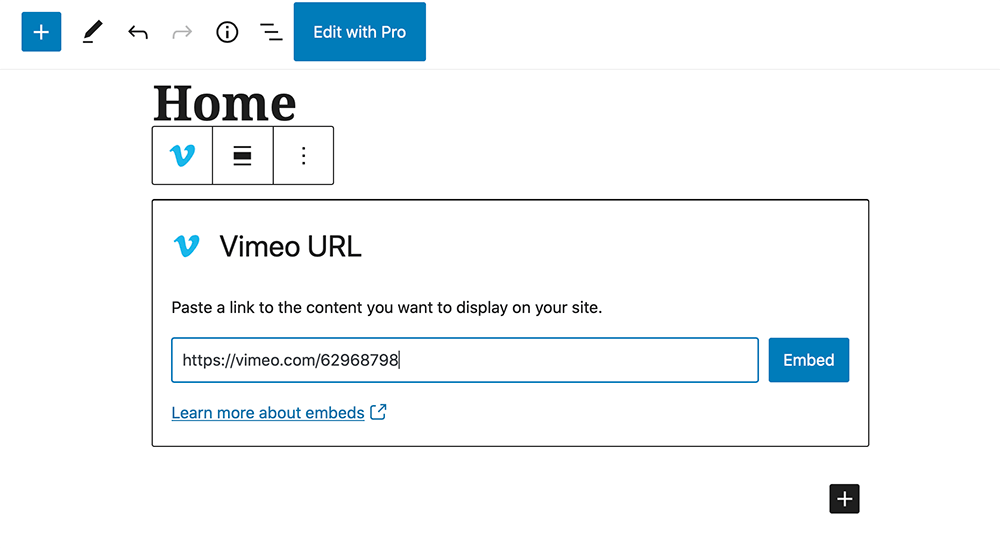Open the change alignment toolbar button

242,156
